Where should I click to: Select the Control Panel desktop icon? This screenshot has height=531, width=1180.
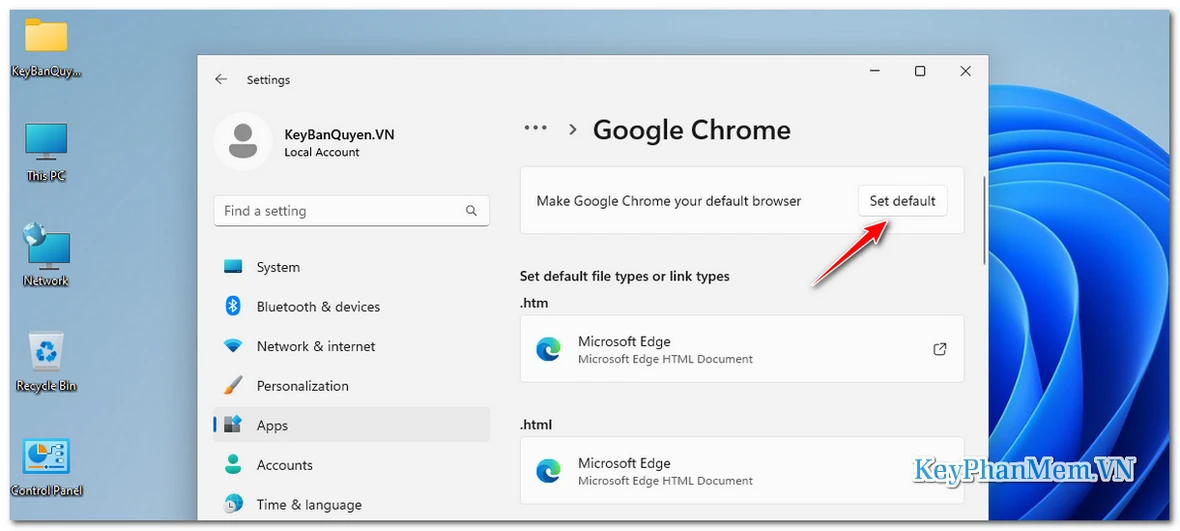pyautogui.click(x=46, y=468)
